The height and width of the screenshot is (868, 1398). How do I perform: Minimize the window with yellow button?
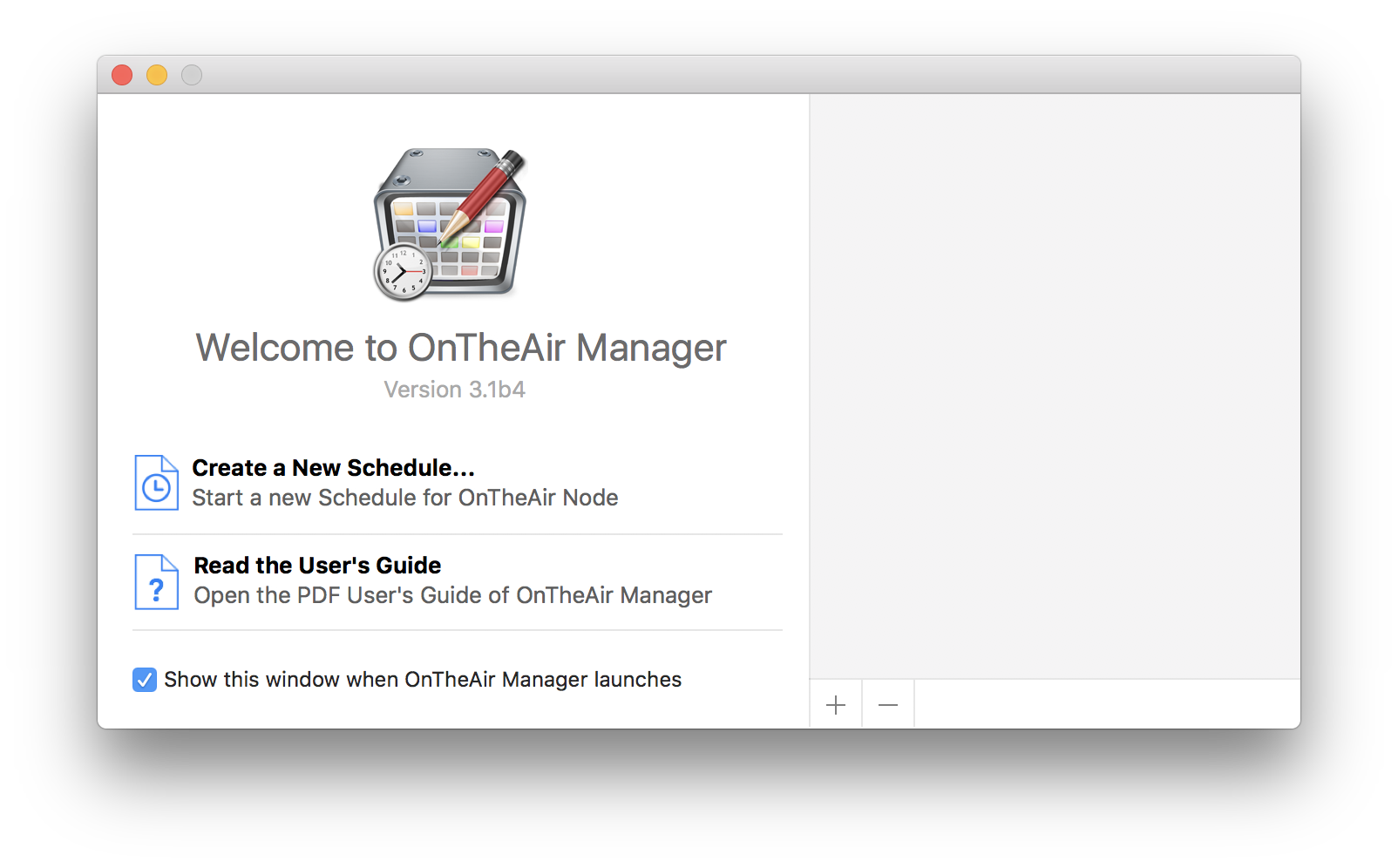coord(157,75)
